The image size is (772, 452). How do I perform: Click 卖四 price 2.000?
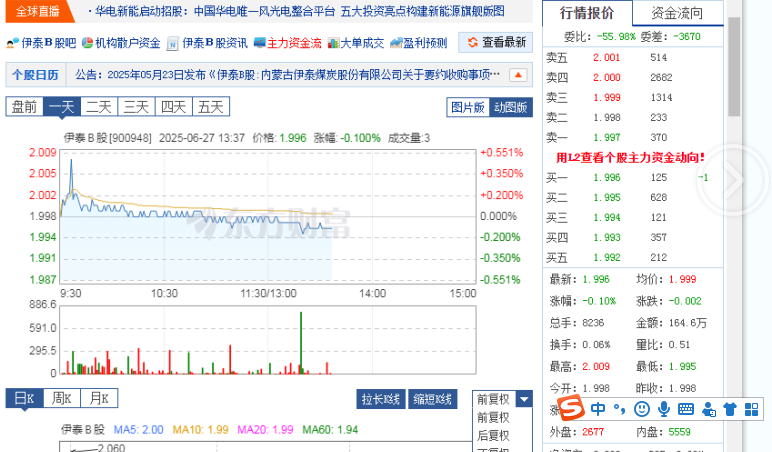coord(607,77)
